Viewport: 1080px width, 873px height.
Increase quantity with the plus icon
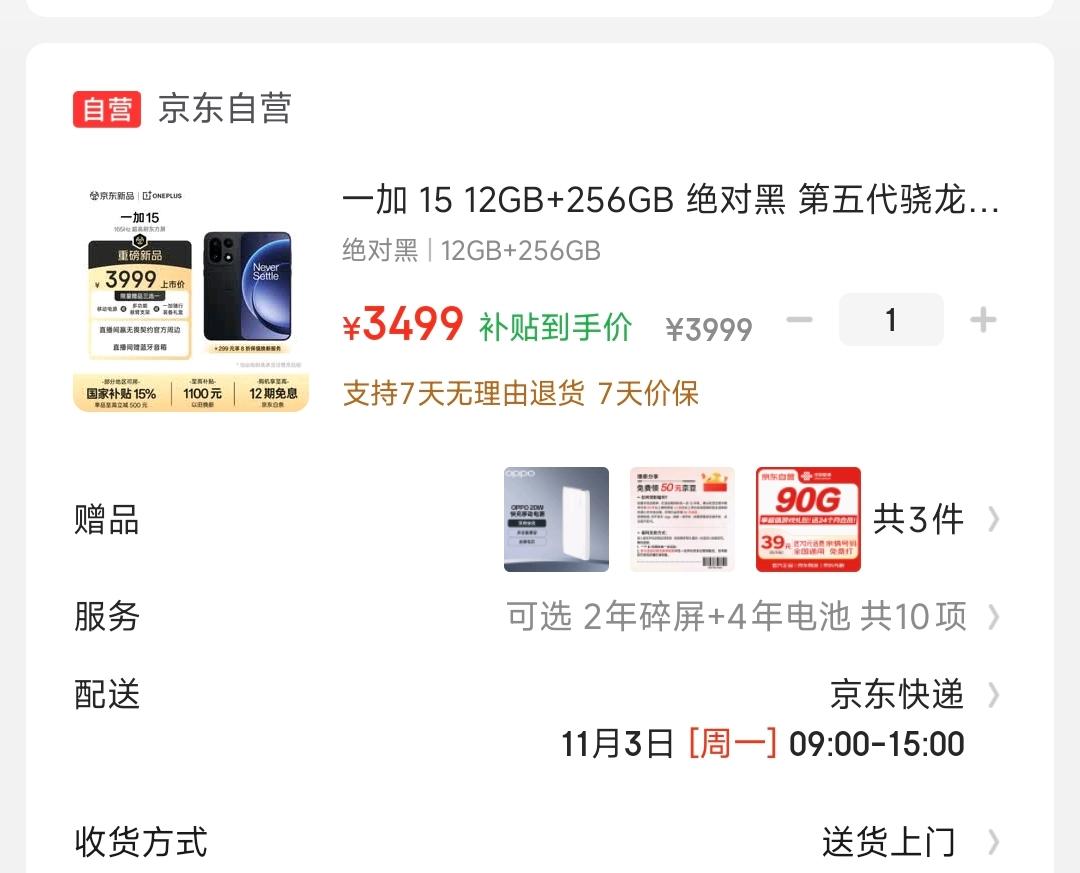coord(983,320)
